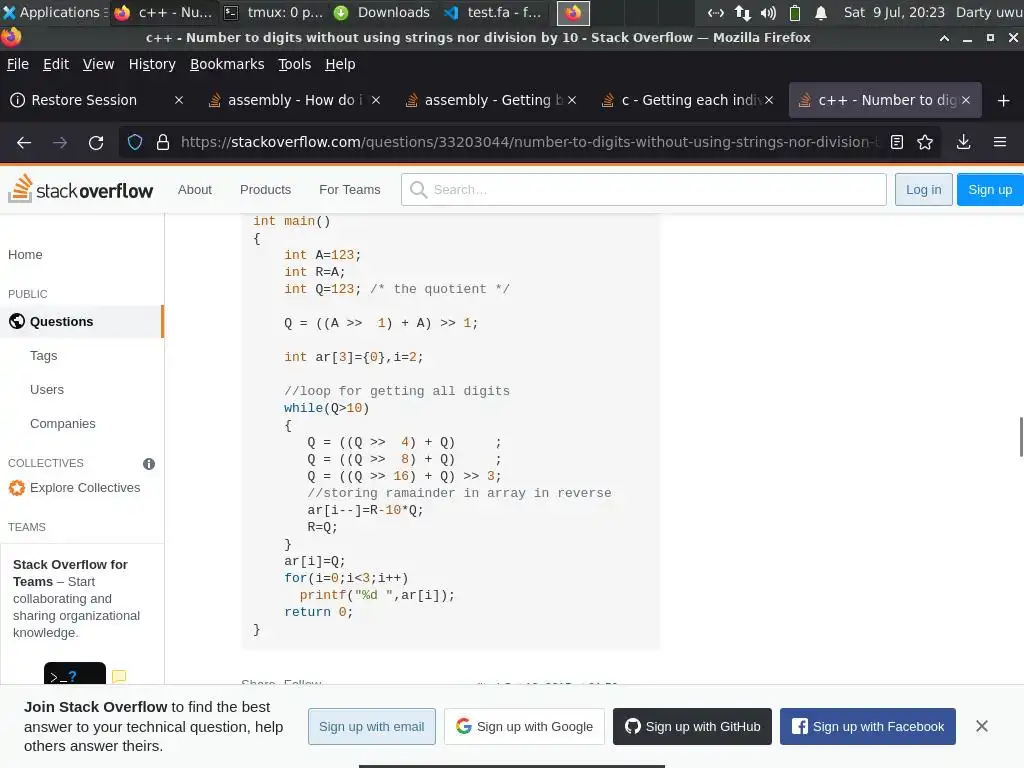The image size is (1024, 768).
Task: Open Users in the sidebar
Action: click(x=47, y=389)
